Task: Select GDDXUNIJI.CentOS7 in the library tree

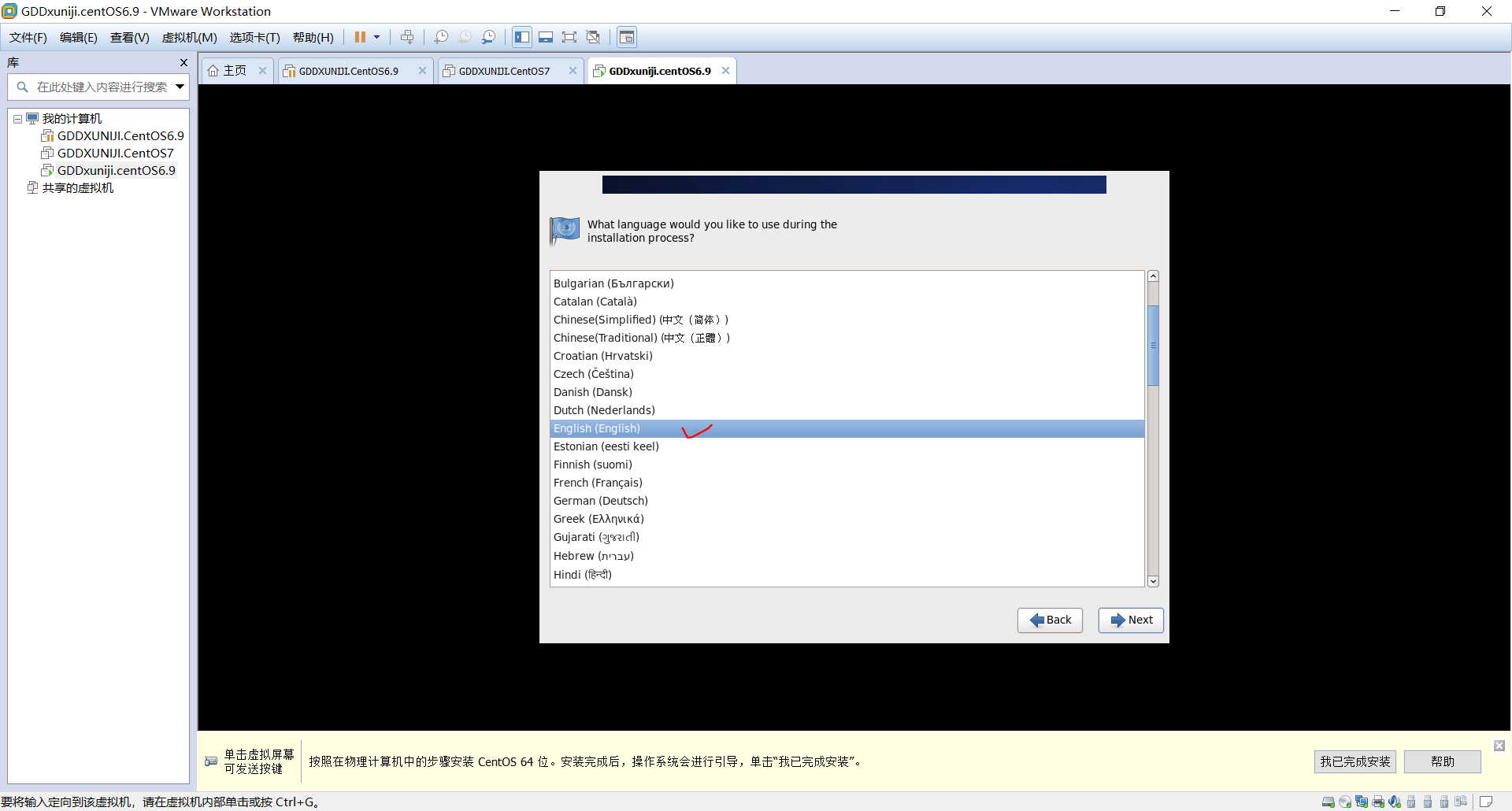Action: (116, 154)
